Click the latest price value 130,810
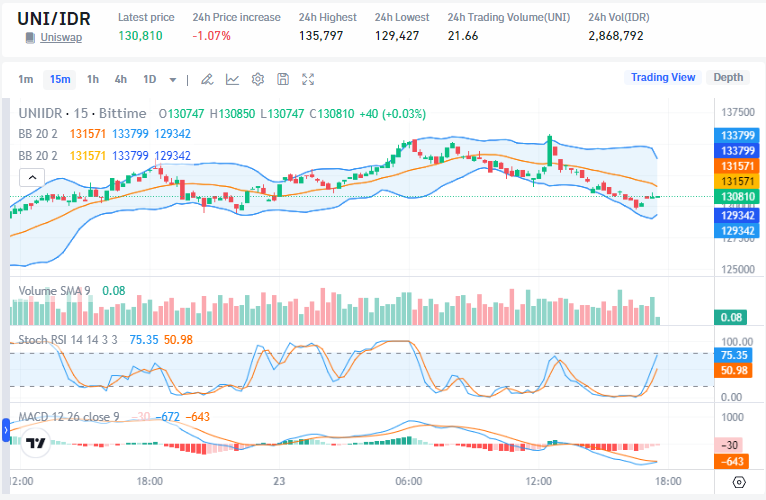The width and height of the screenshot is (766, 500). tap(140, 36)
